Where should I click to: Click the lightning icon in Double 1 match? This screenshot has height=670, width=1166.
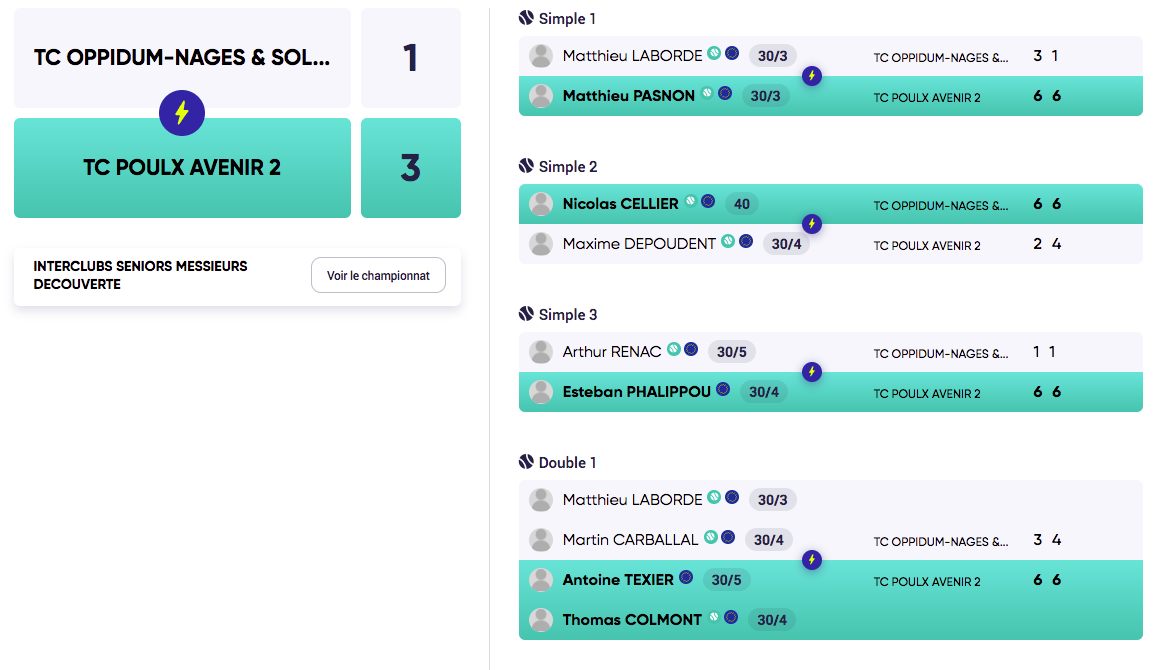click(x=812, y=560)
